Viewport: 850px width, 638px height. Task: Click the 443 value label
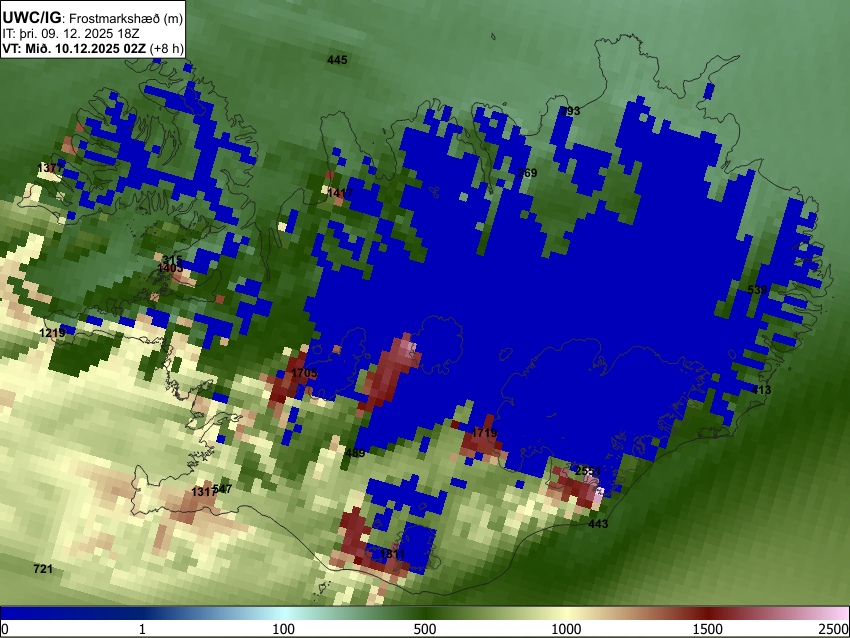(x=598, y=524)
